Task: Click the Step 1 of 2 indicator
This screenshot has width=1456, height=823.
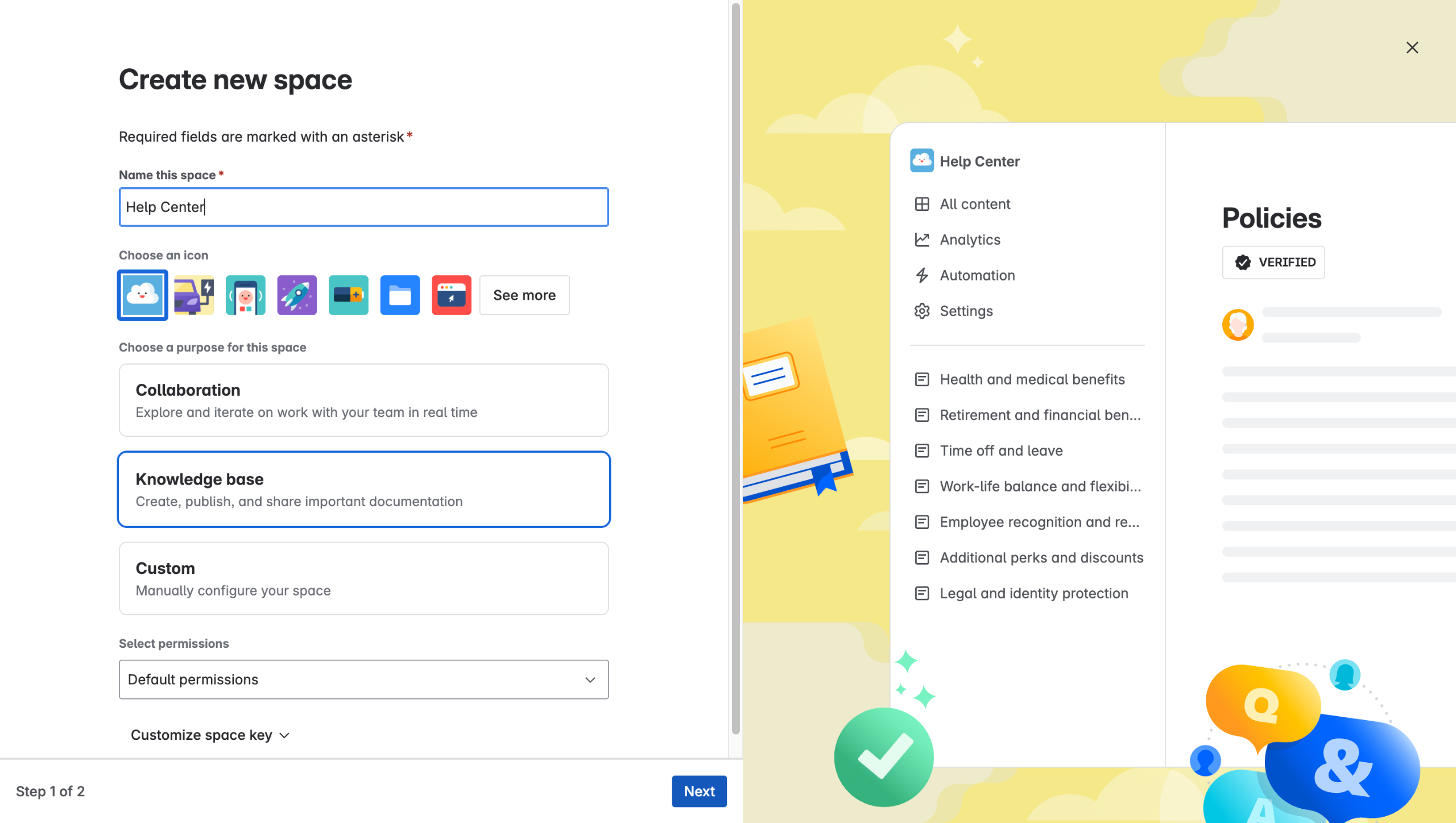Action: tap(50, 791)
